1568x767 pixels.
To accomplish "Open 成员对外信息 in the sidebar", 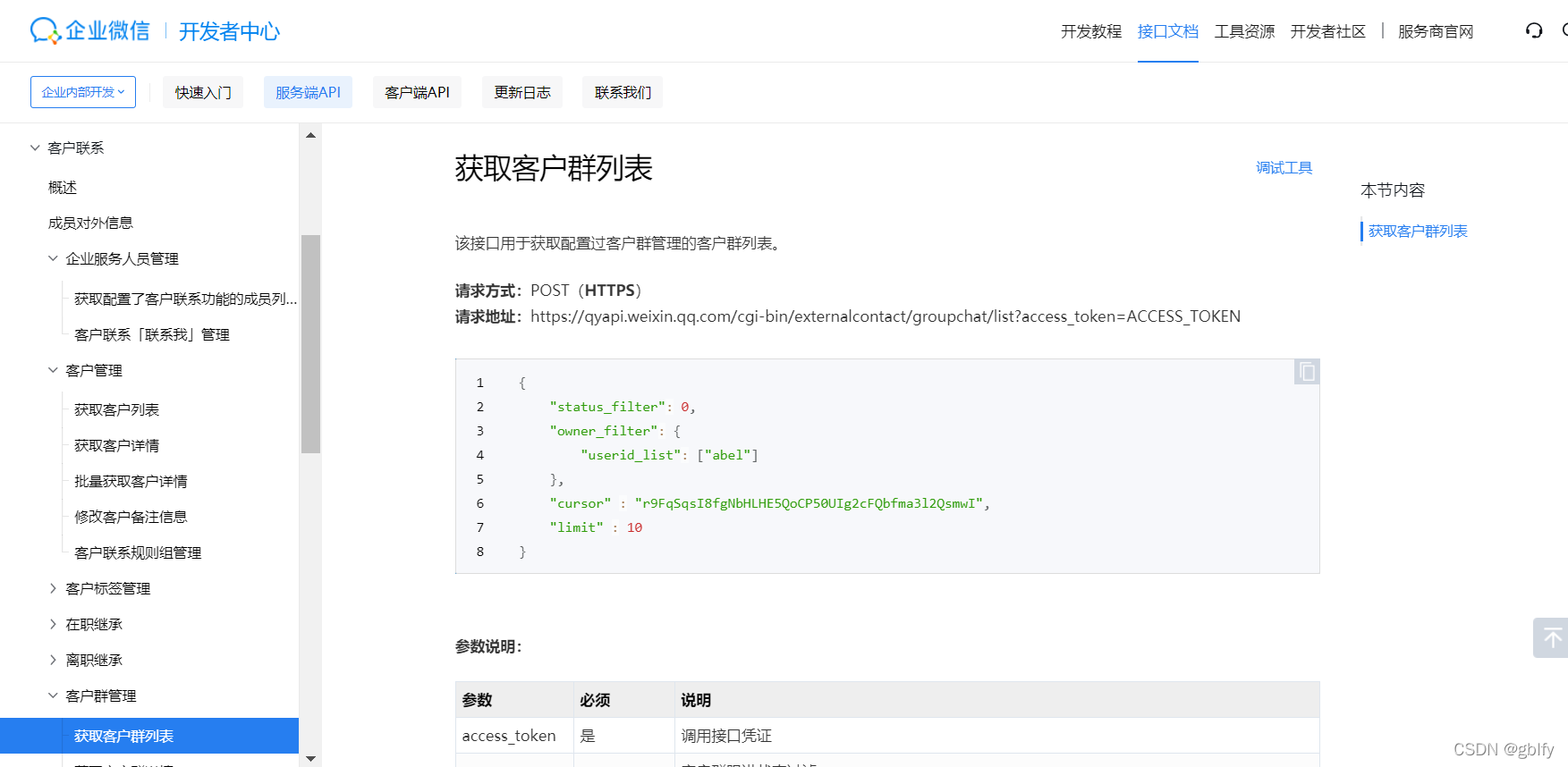I will coord(90,223).
